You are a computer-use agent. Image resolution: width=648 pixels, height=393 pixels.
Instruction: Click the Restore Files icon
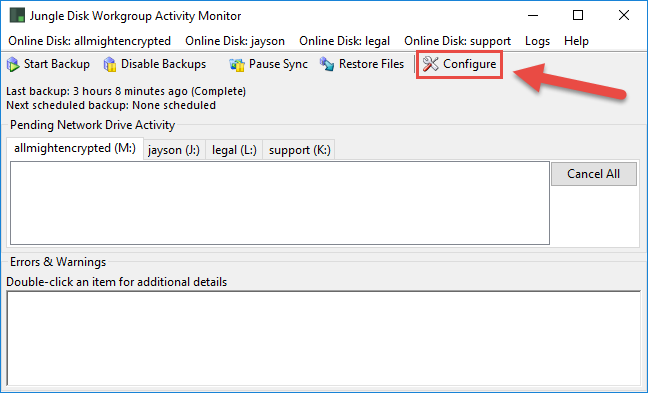coord(327,64)
